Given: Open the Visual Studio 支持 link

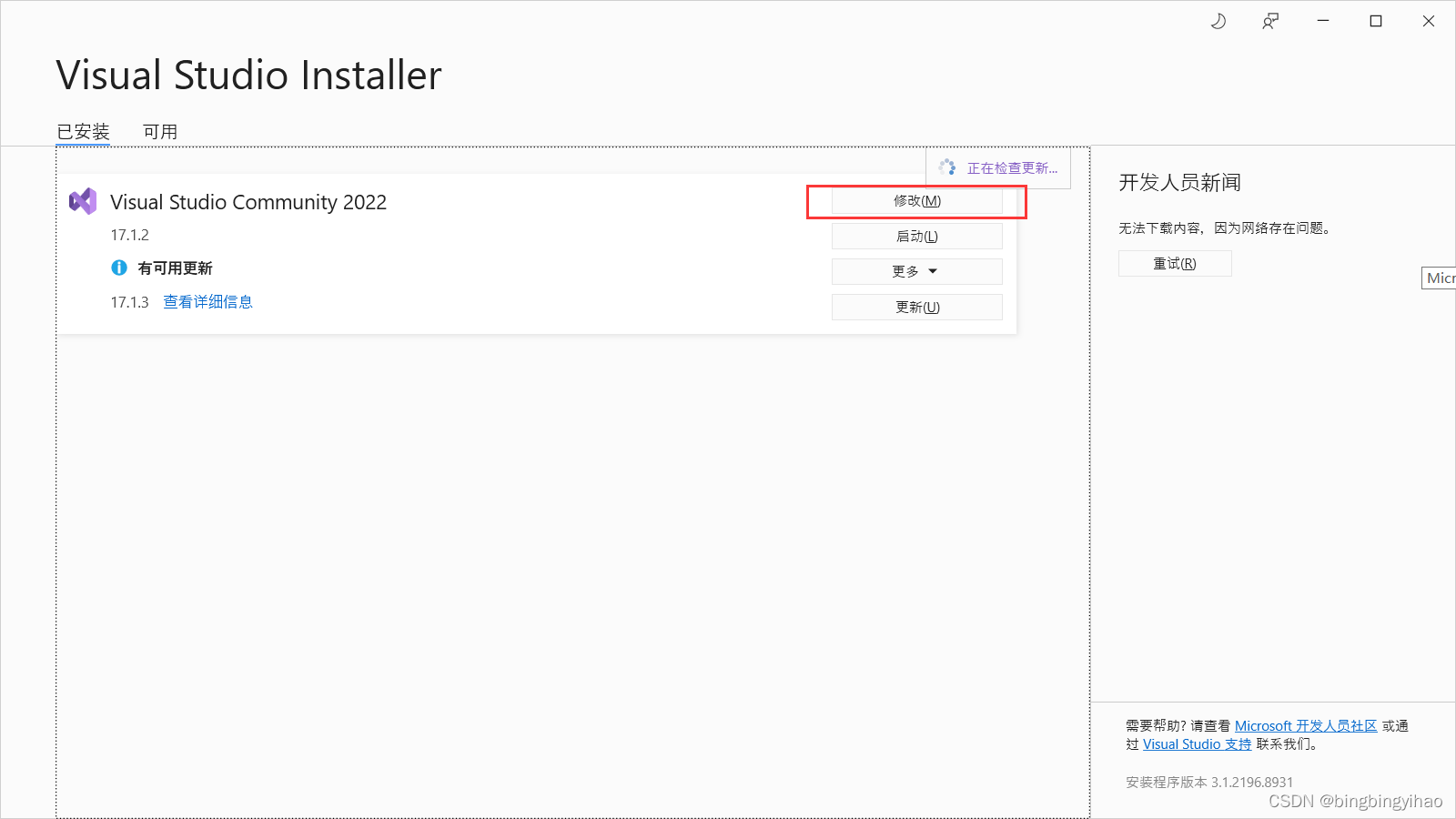Looking at the screenshot, I should coord(1197,744).
